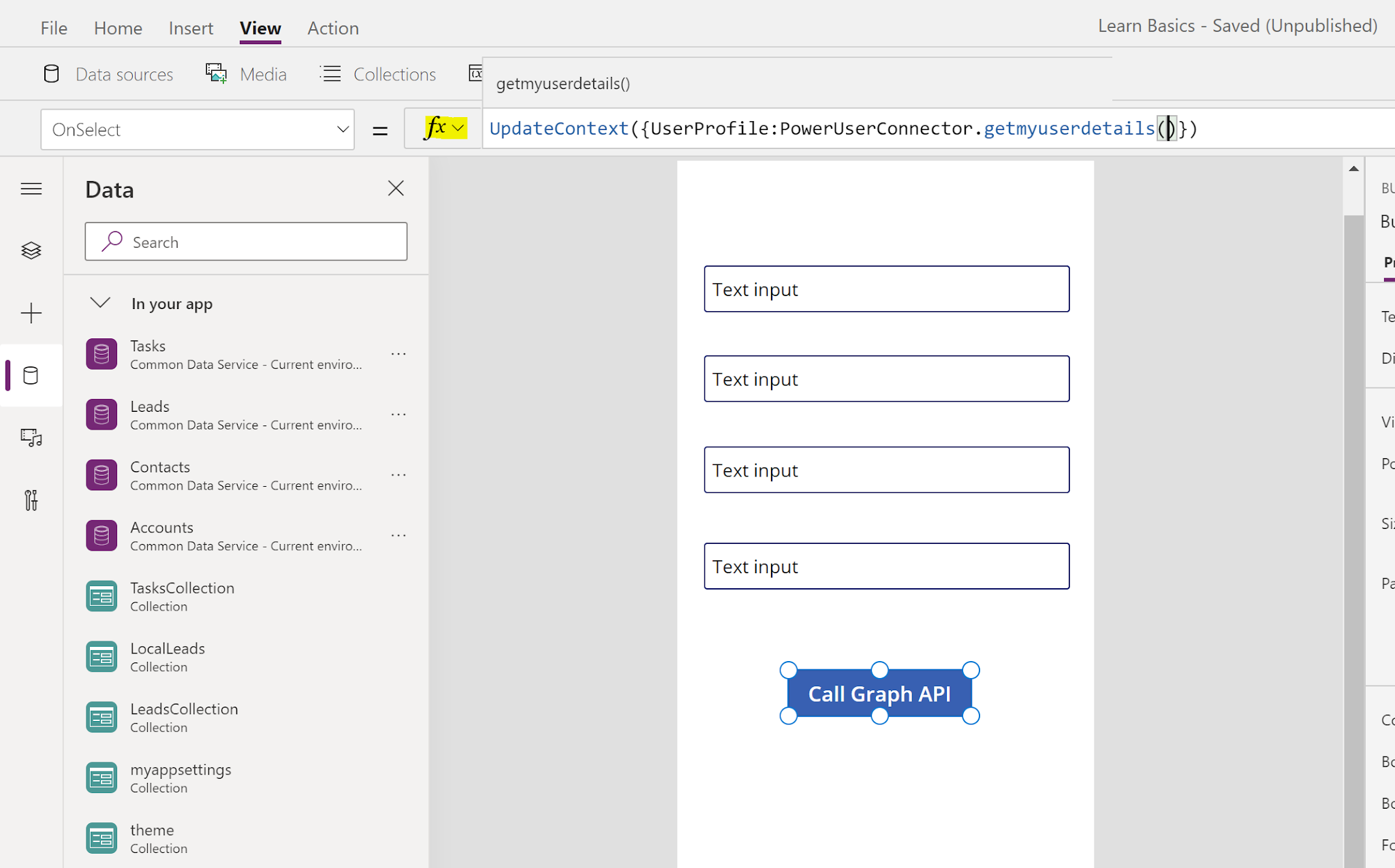Open options menu for Accounts data source
This screenshot has height=868, width=1395.
tap(398, 535)
